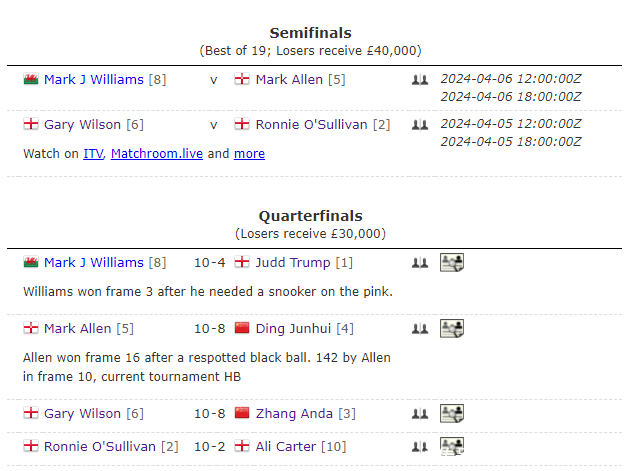Open head-to-head icon for Wilson v O'Sullivan semifinal
625x471 pixels.
point(419,125)
